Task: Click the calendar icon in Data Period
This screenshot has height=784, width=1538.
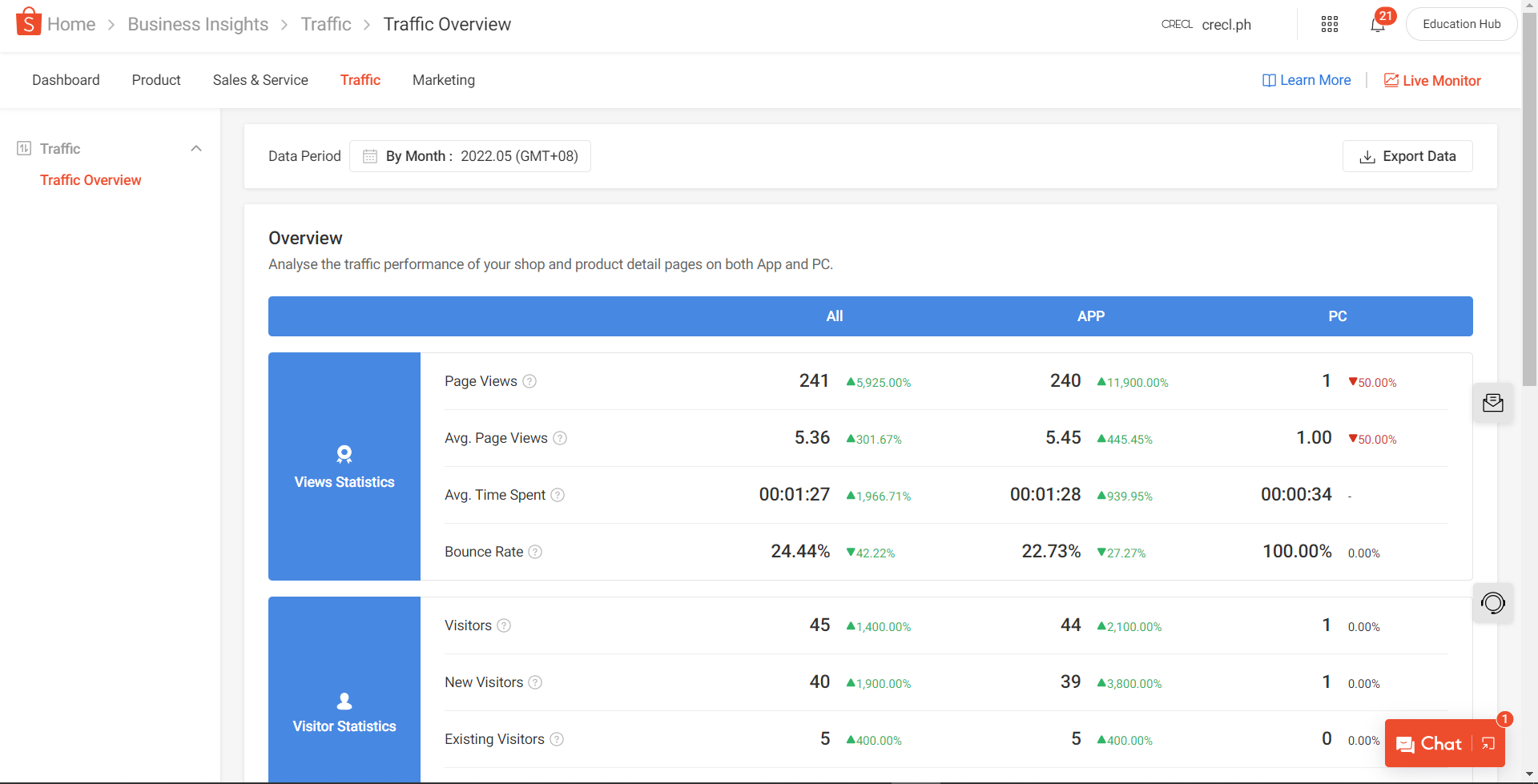Action: (370, 156)
